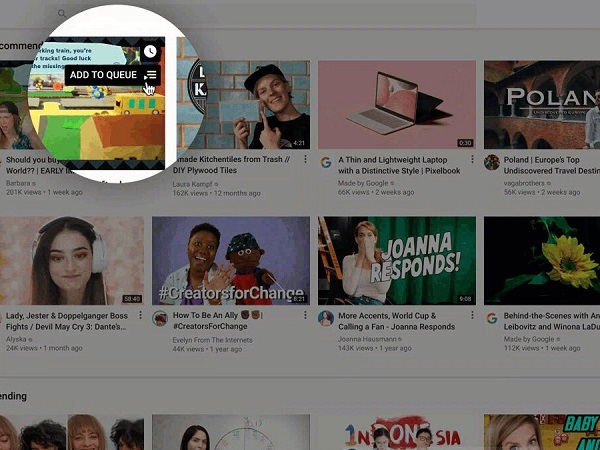Click '44K views • 1 year ago' text
600x450 pixels.
point(207,349)
